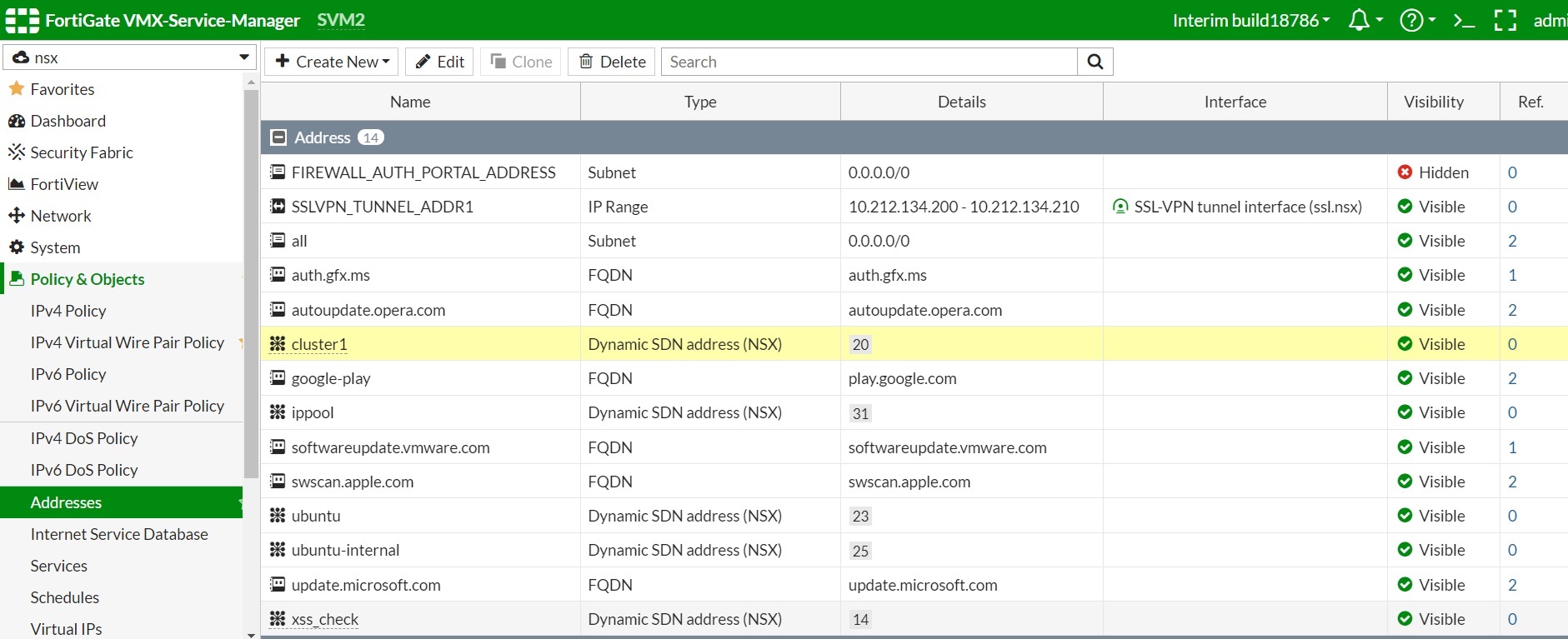Click the sidebar vertical scrollbar
Viewport: 1568px width, 639px height.
click(x=251, y=283)
